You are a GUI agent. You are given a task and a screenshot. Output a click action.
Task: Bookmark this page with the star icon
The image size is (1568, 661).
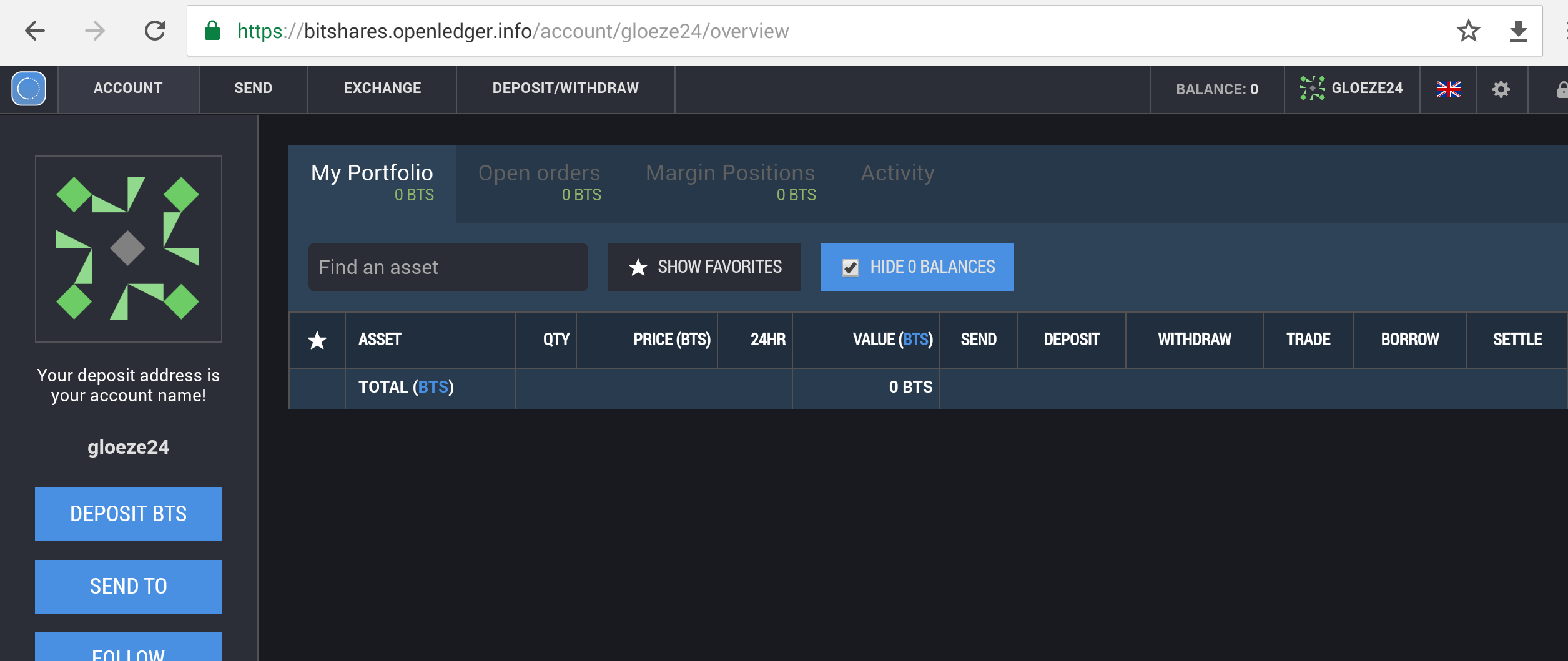coord(1469,31)
